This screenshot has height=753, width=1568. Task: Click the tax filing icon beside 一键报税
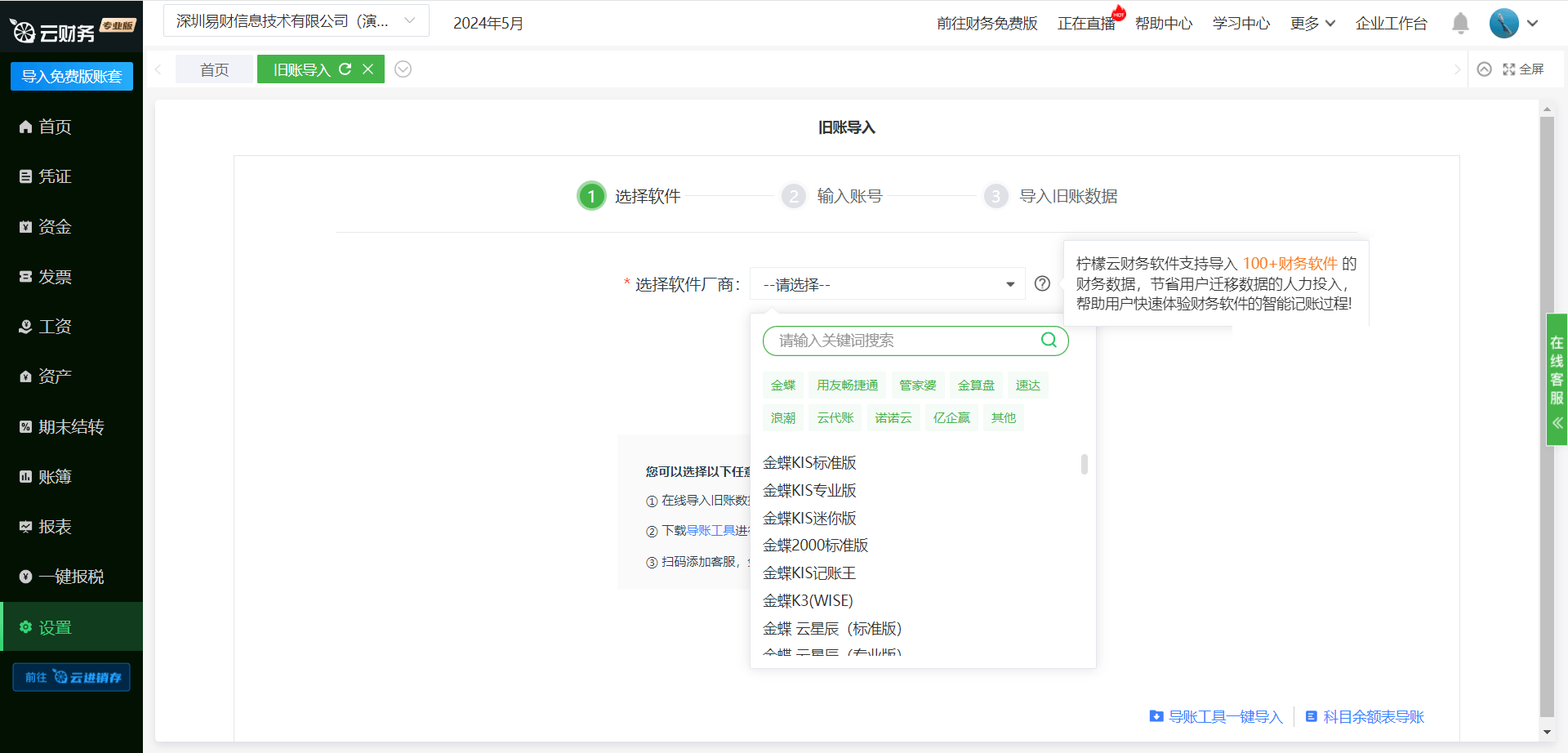25,577
